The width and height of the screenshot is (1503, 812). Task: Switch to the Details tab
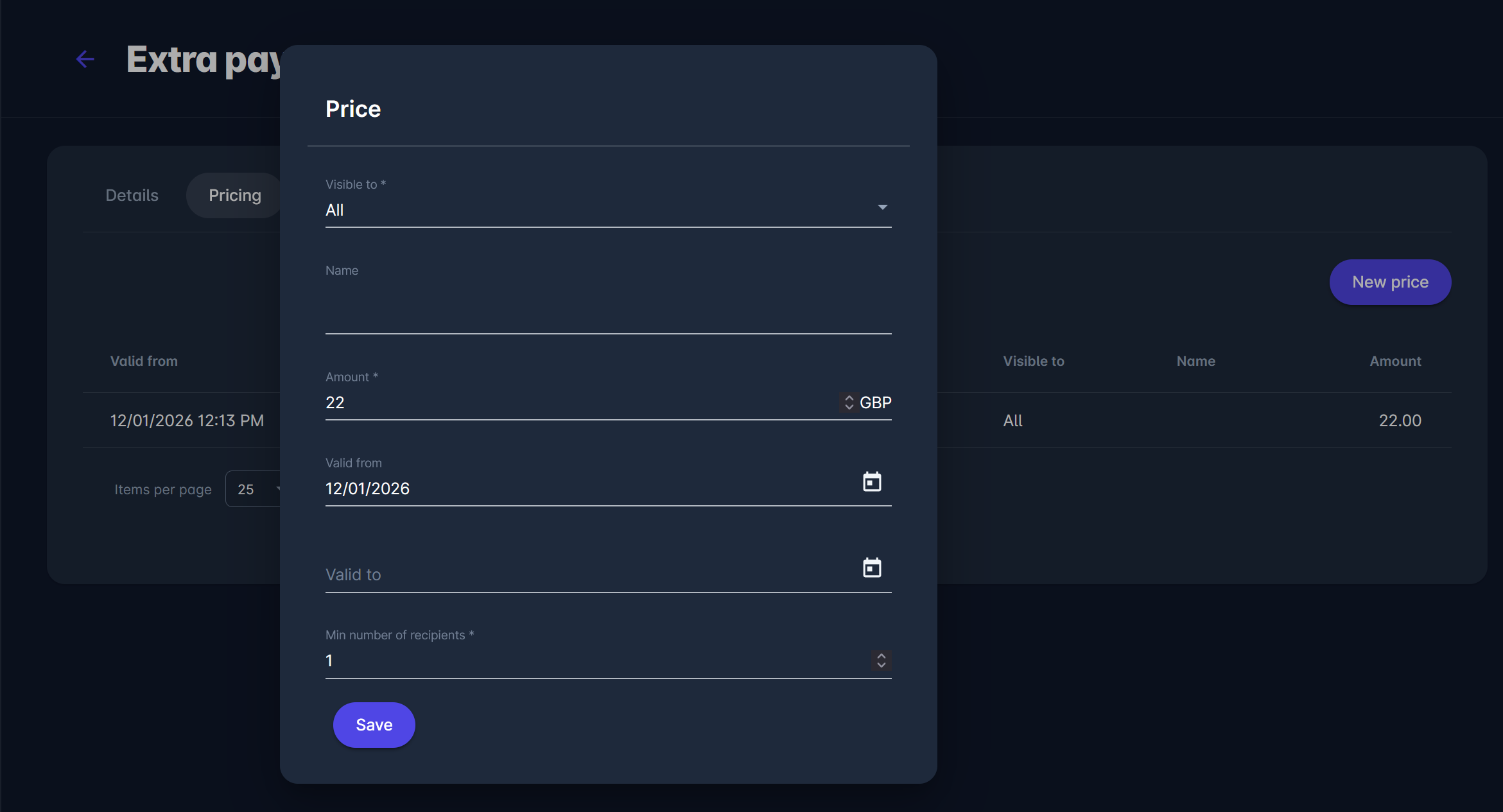[x=132, y=195]
